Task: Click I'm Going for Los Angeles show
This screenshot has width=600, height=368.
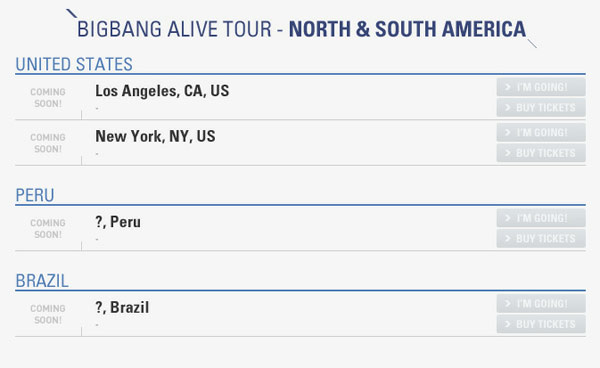Action: coord(541,87)
